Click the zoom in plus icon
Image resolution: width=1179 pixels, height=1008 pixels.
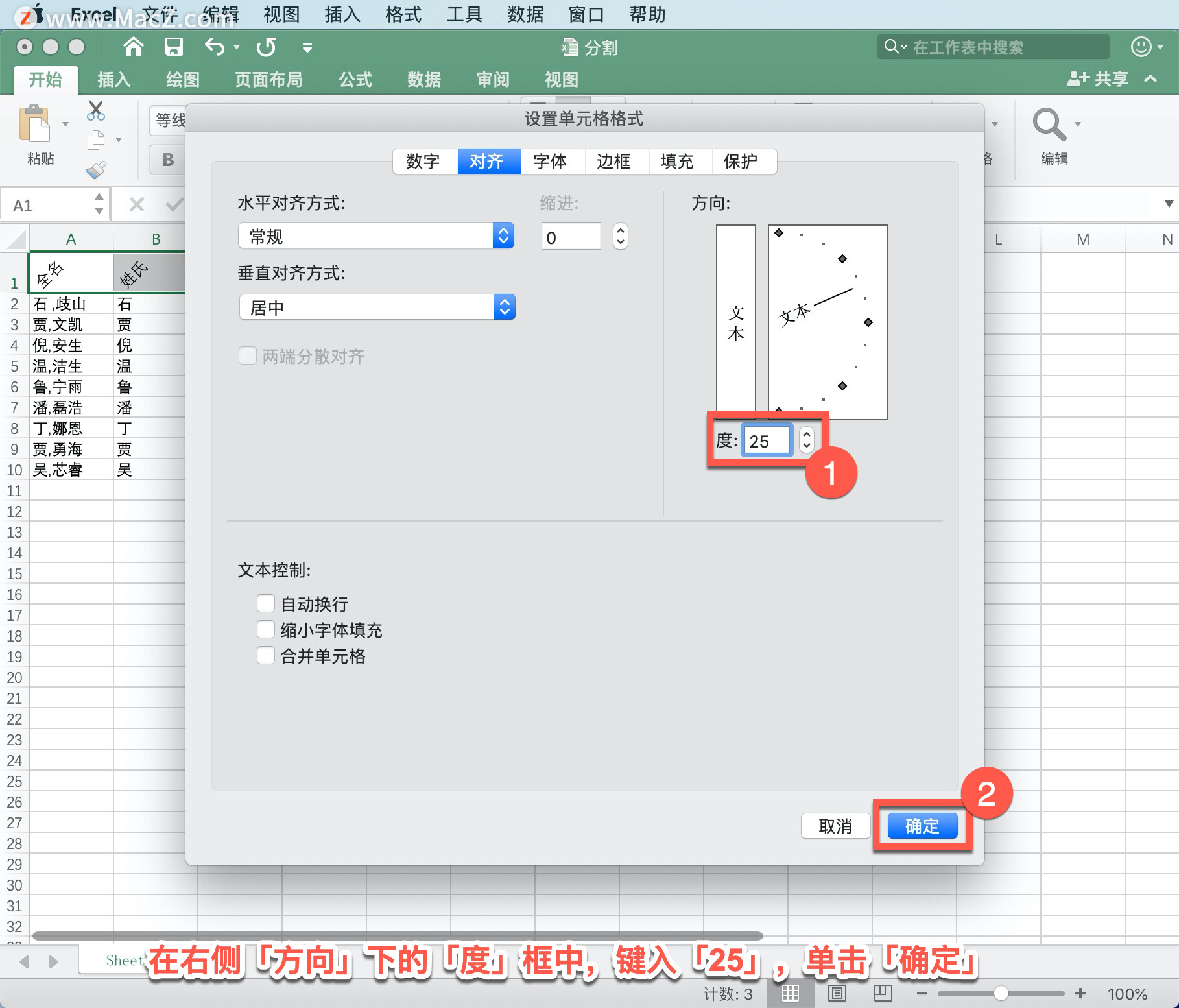pyautogui.click(x=1080, y=993)
